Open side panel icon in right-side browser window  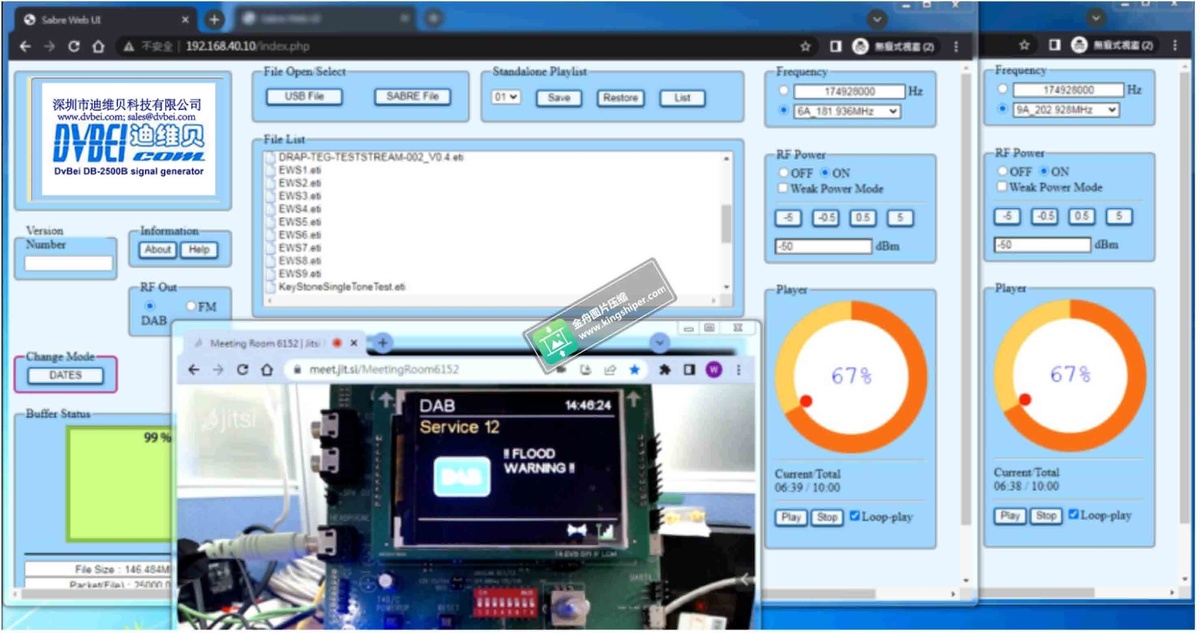click(x=1054, y=45)
